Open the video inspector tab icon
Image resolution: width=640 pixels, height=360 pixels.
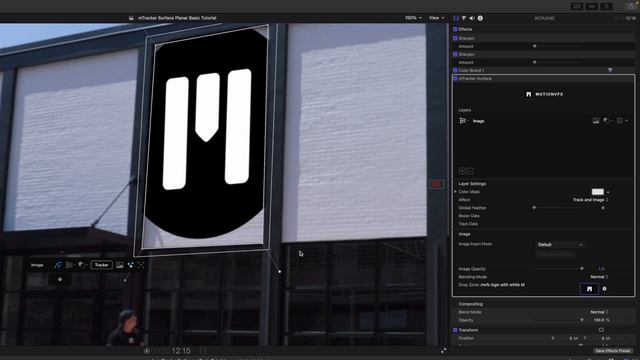[456, 18]
